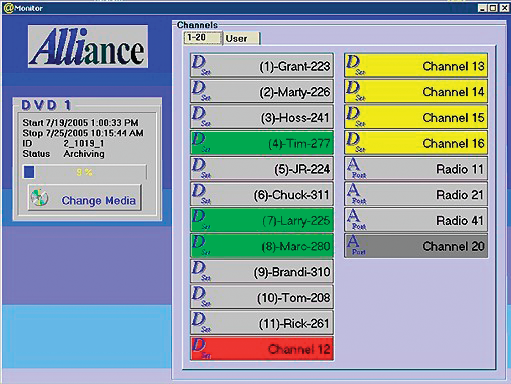
Task: Click the D Set icon on Channel 16
Action: (x=355, y=142)
